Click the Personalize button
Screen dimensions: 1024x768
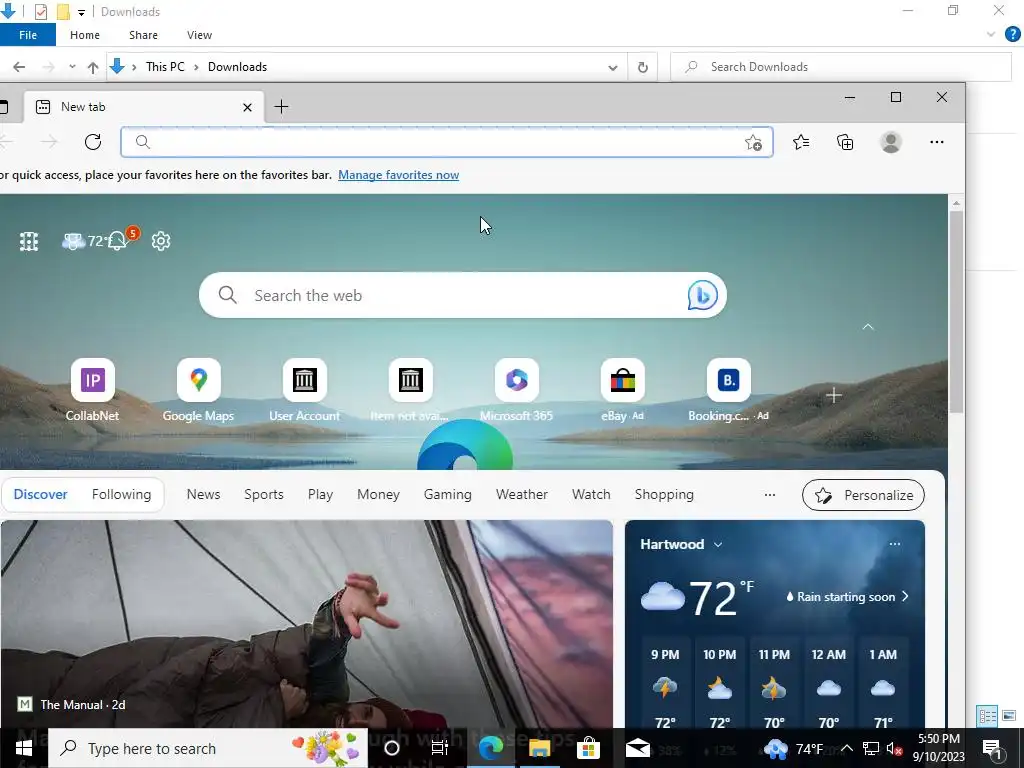pyautogui.click(x=863, y=495)
